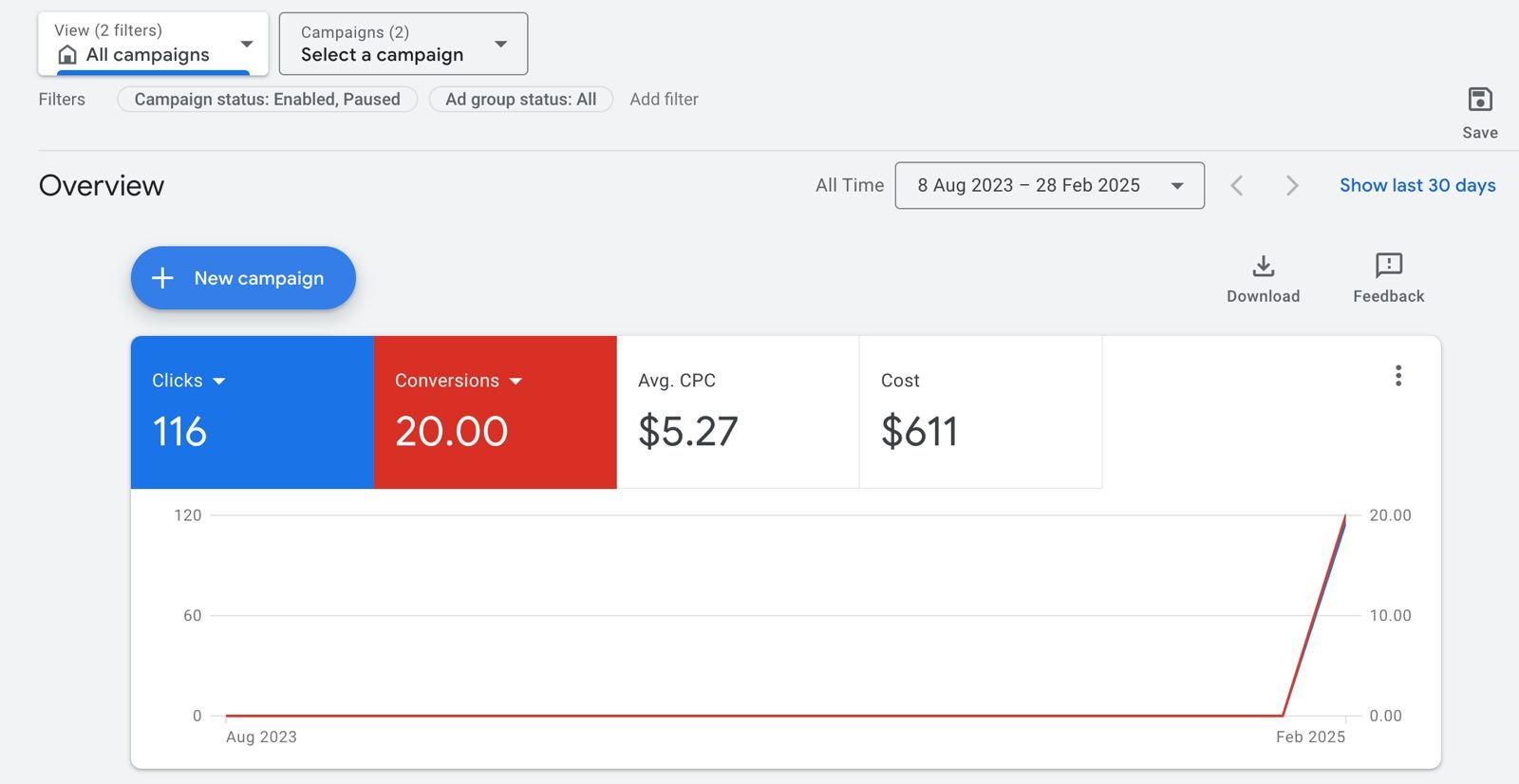Click plus icon on New campaign button
Image resolution: width=1519 pixels, height=784 pixels.
[x=163, y=278]
